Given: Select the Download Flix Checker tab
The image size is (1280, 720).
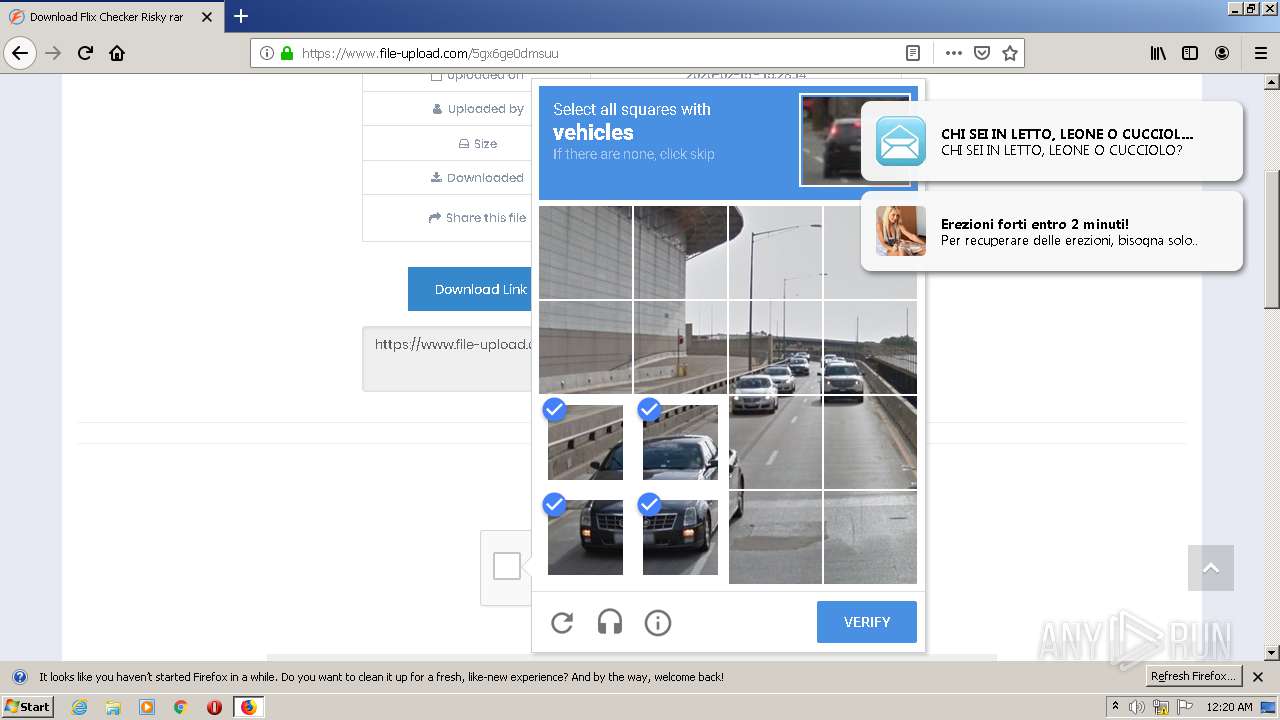Looking at the screenshot, I should click(110, 17).
